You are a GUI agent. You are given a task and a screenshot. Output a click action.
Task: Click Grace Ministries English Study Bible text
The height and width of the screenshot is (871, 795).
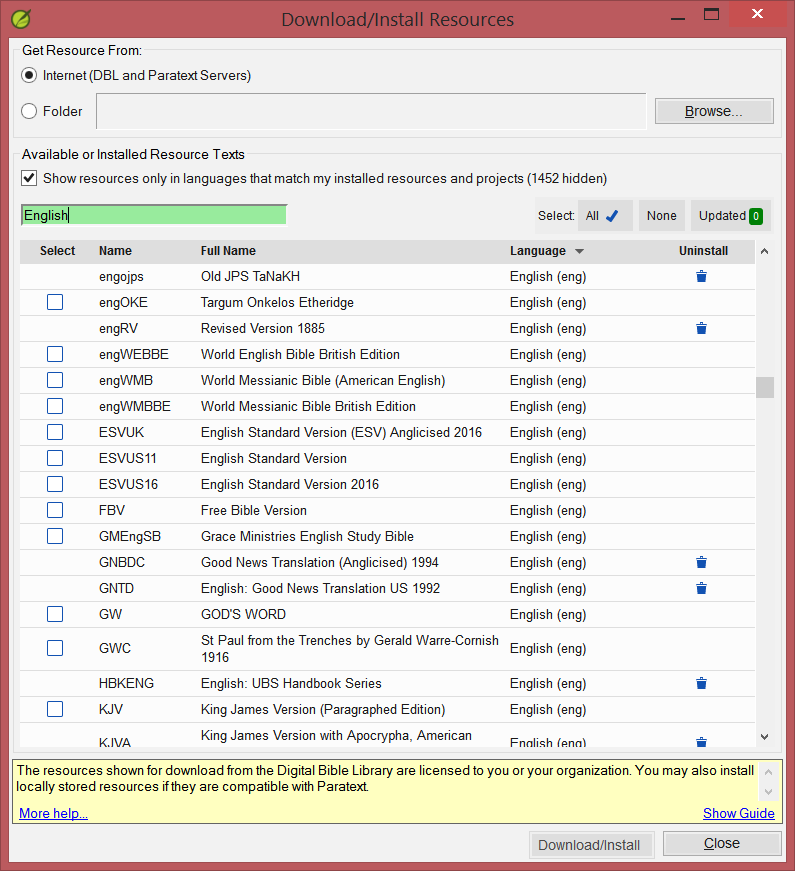[x=307, y=536]
